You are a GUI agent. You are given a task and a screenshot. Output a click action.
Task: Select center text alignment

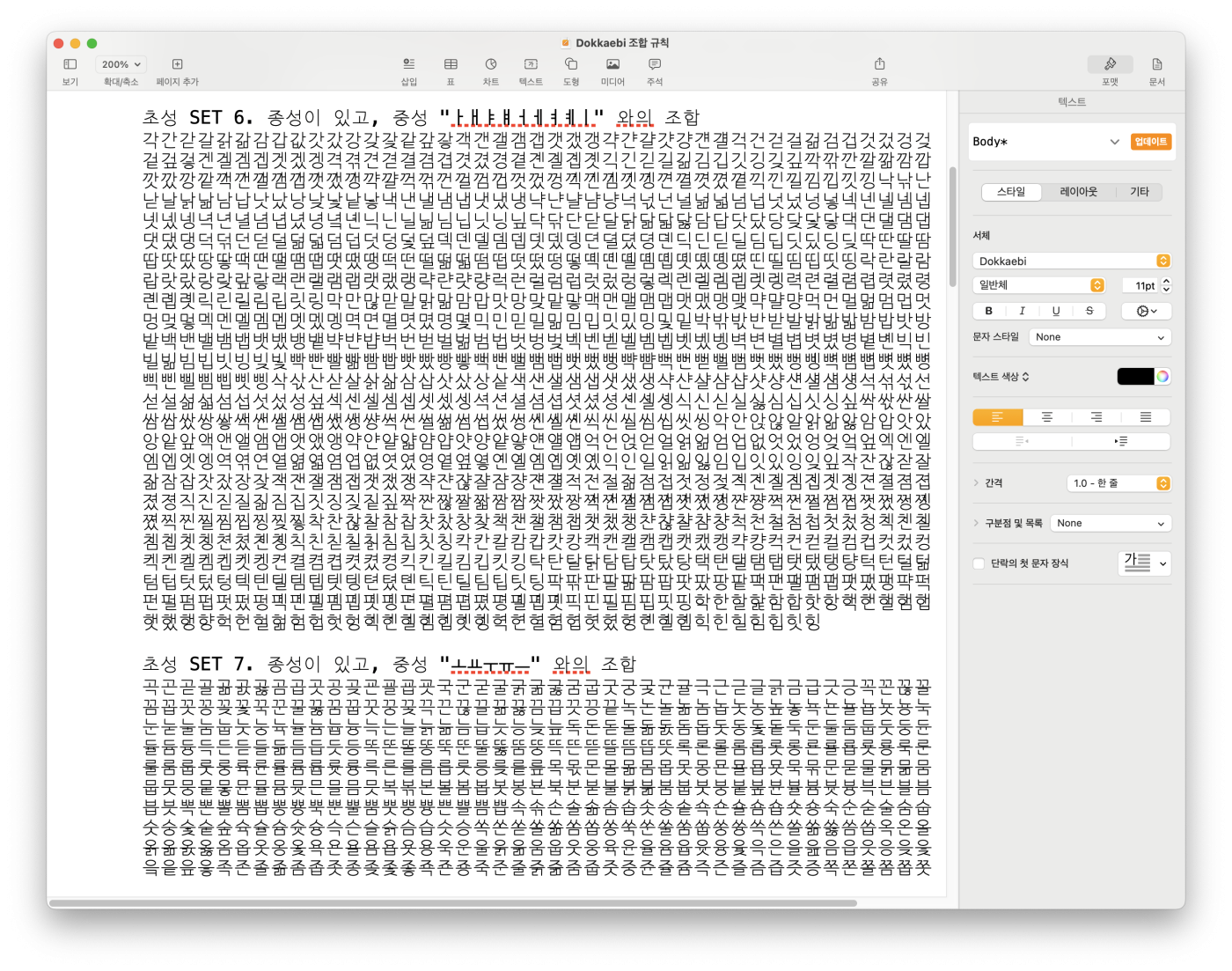tap(1047, 417)
